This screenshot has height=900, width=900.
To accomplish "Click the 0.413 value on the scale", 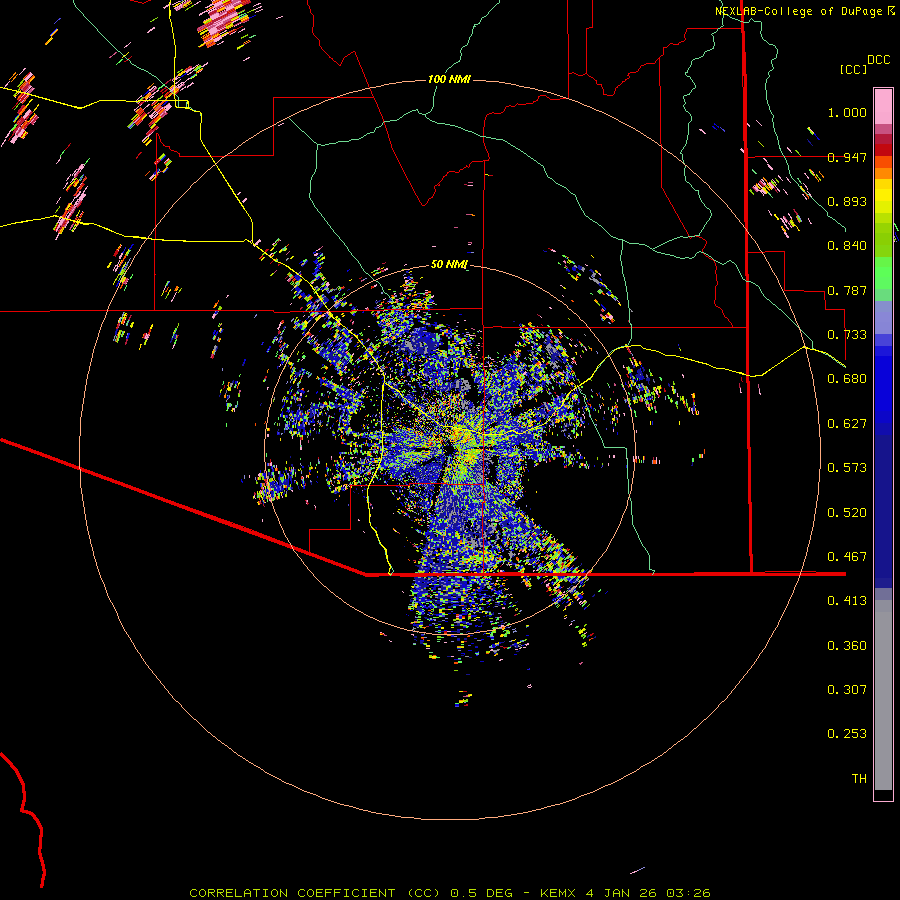I will click(847, 601).
